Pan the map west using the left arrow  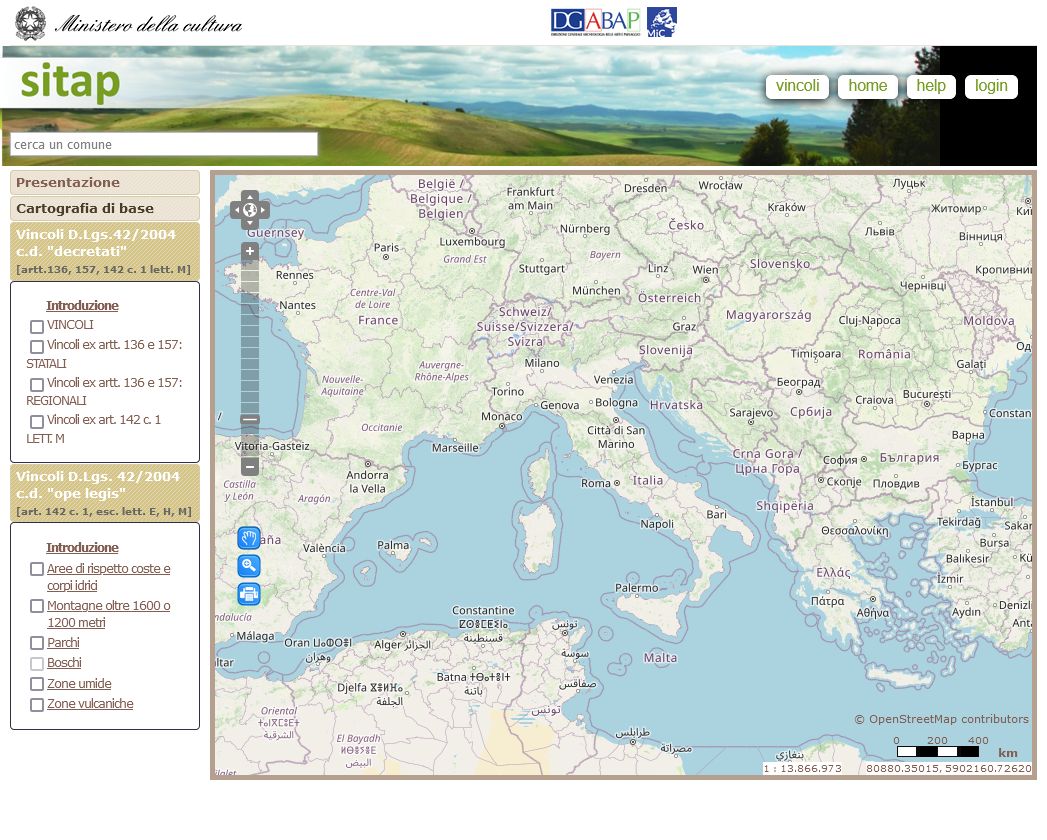pos(236,210)
